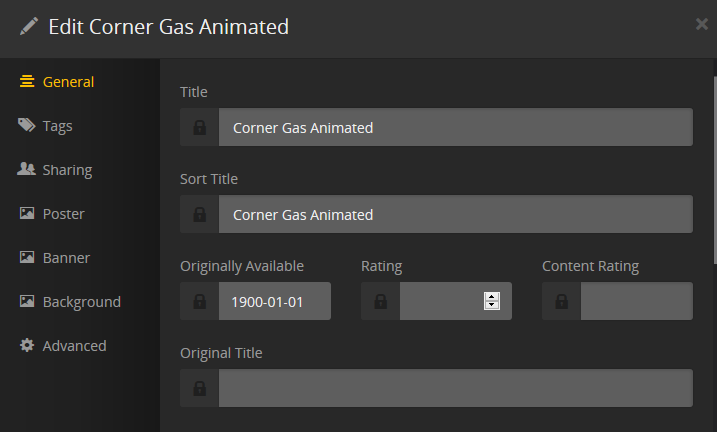The image size is (717, 432).
Task: Click the dialog's vertical scrollbar
Action: (714, 200)
